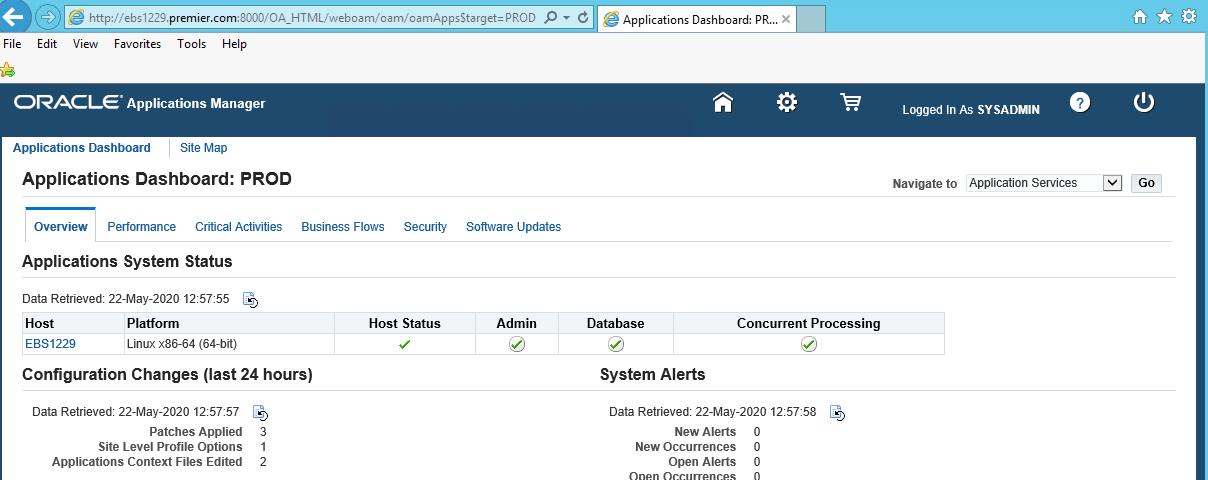The height and width of the screenshot is (480, 1208).
Task: Click the Logout power icon
Action: tap(1144, 103)
